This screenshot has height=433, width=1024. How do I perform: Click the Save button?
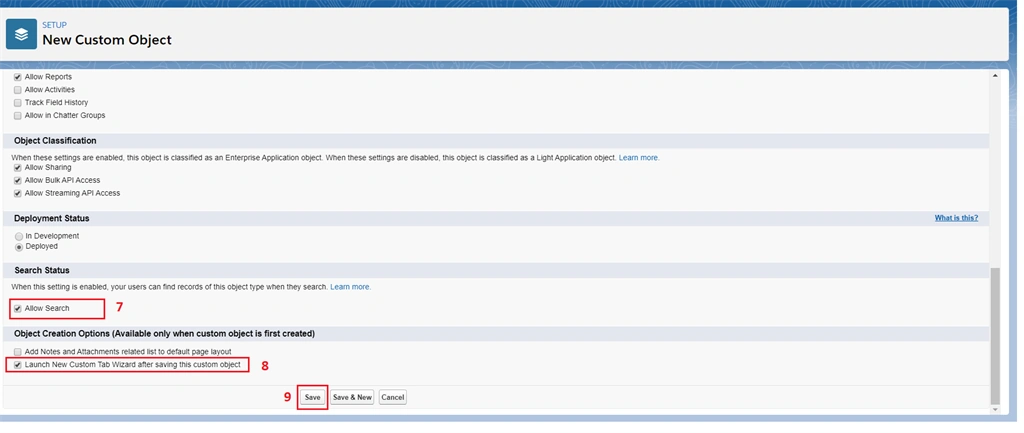(x=312, y=397)
